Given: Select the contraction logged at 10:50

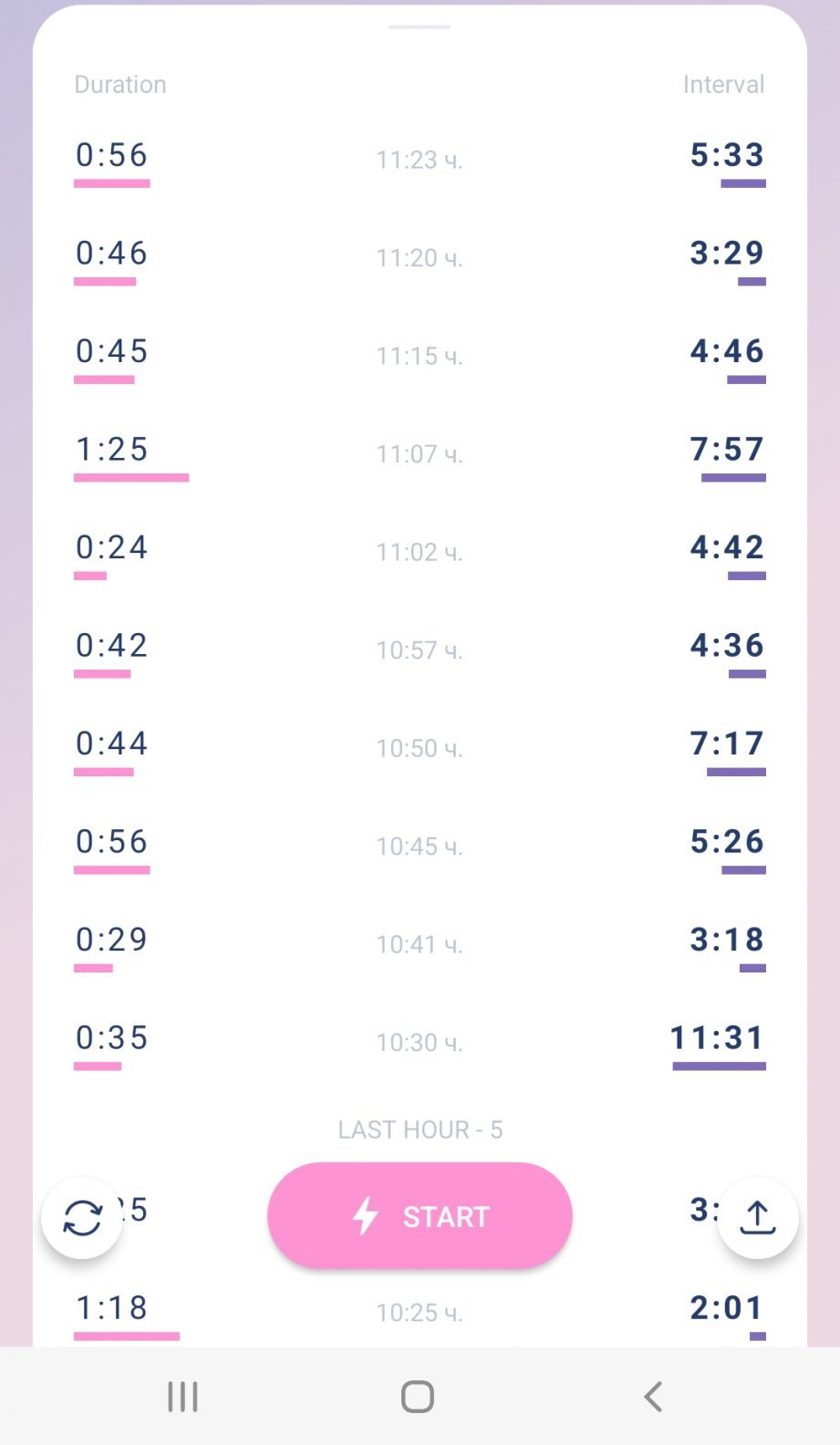Looking at the screenshot, I should (x=420, y=749).
